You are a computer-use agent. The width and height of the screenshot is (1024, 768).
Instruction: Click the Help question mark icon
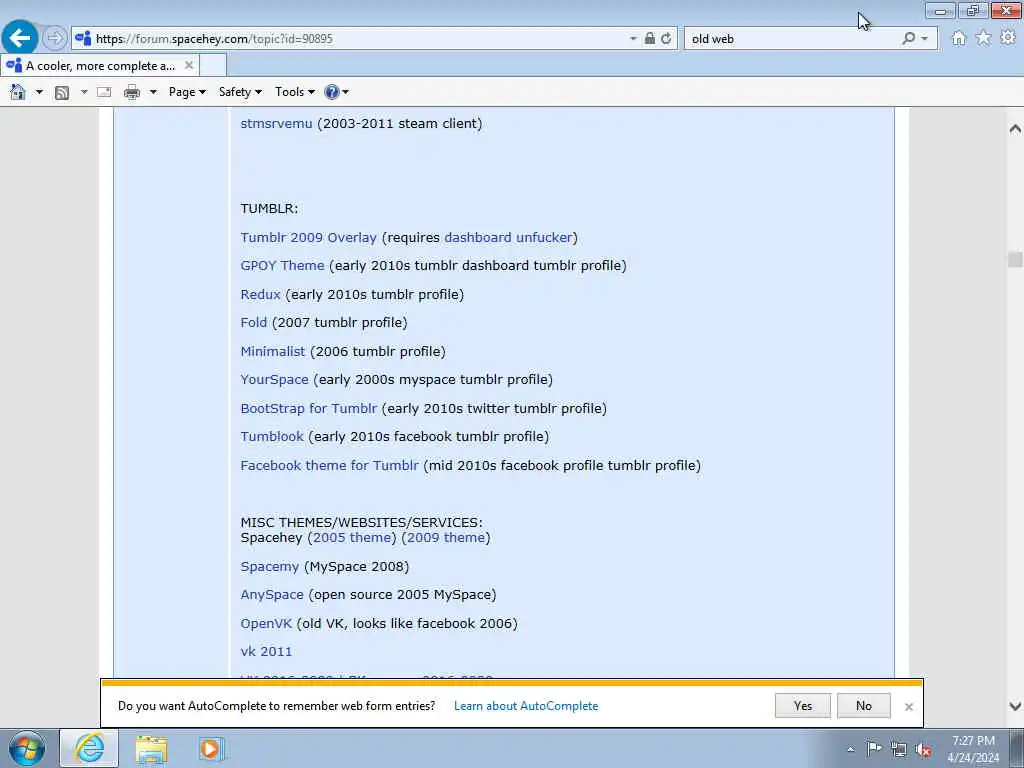pyautogui.click(x=332, y=92)
